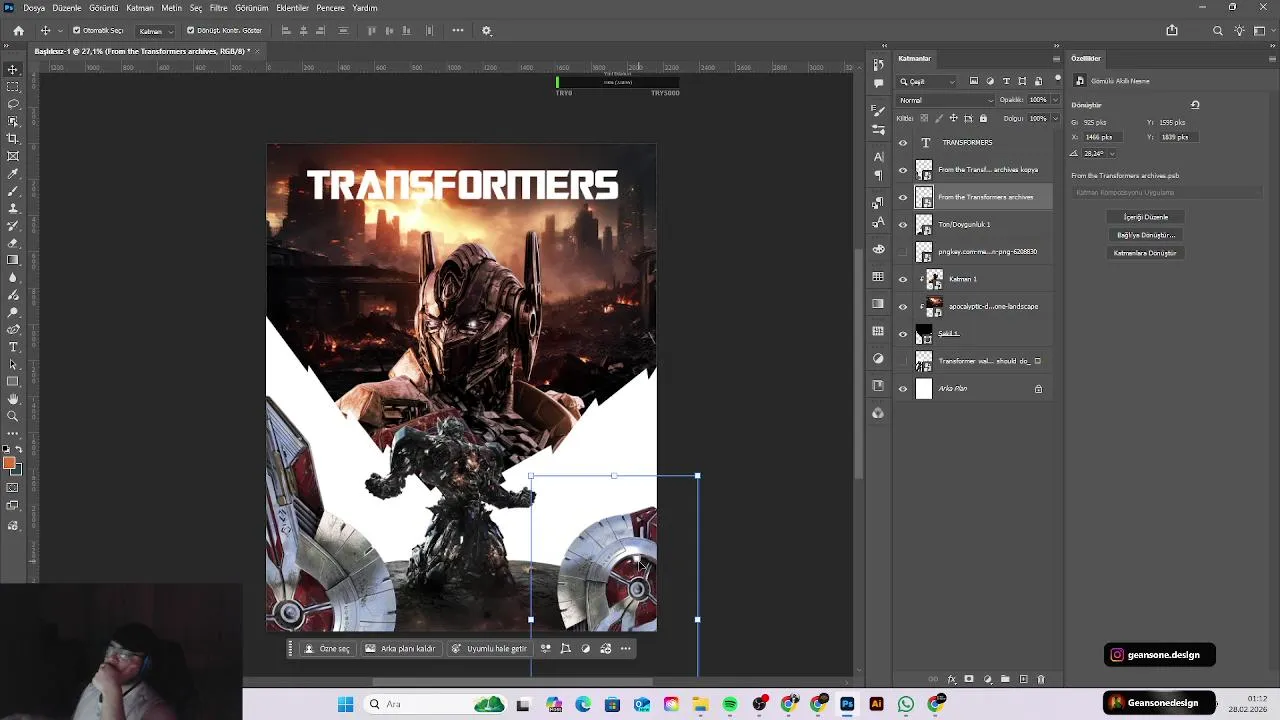Click the İçeriği Düzenle button
This screenshot has height=720, width=1280.
1146,217
